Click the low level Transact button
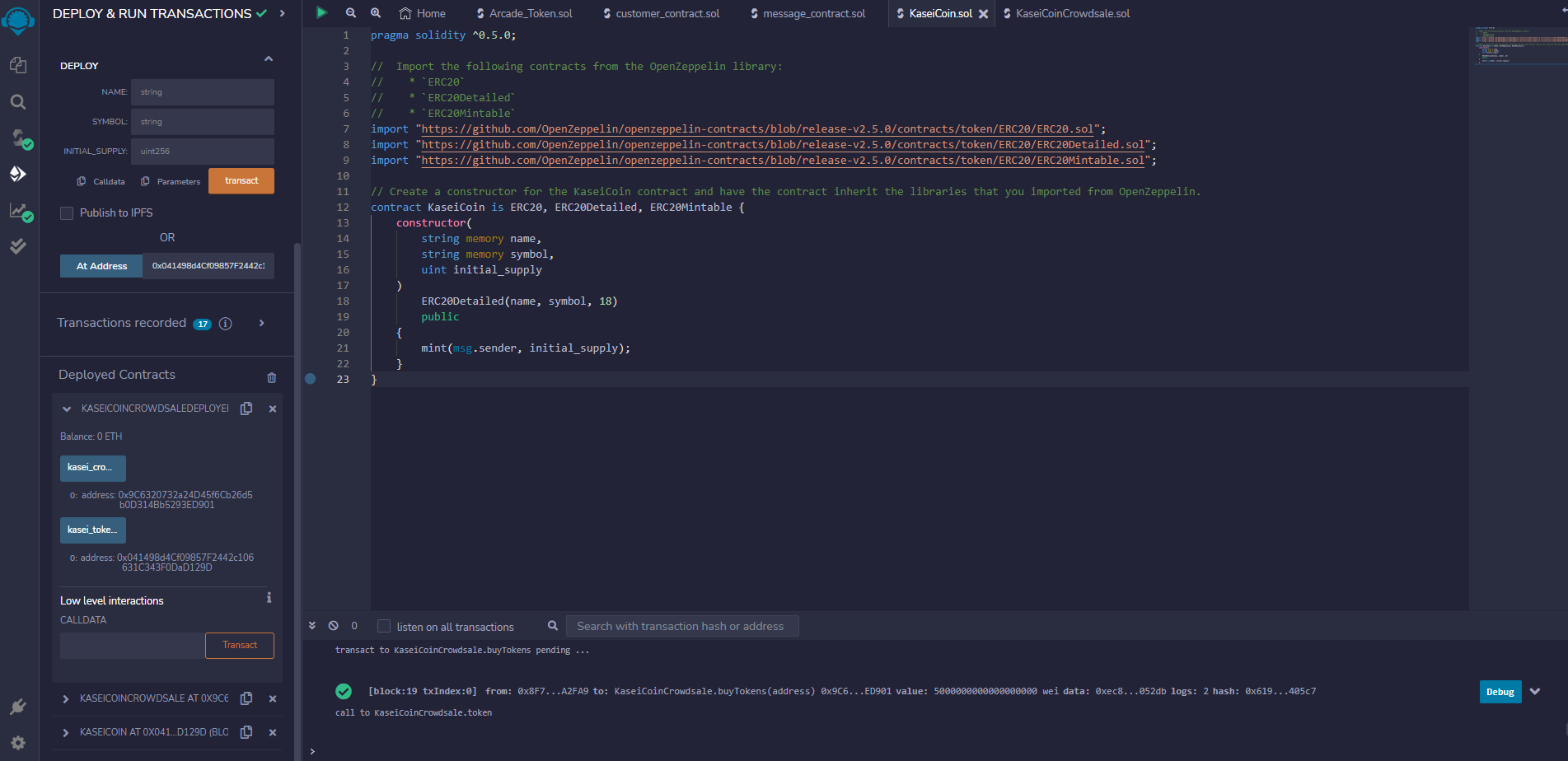Viewport: 1568px width, 761px height. tap(240, 646)
